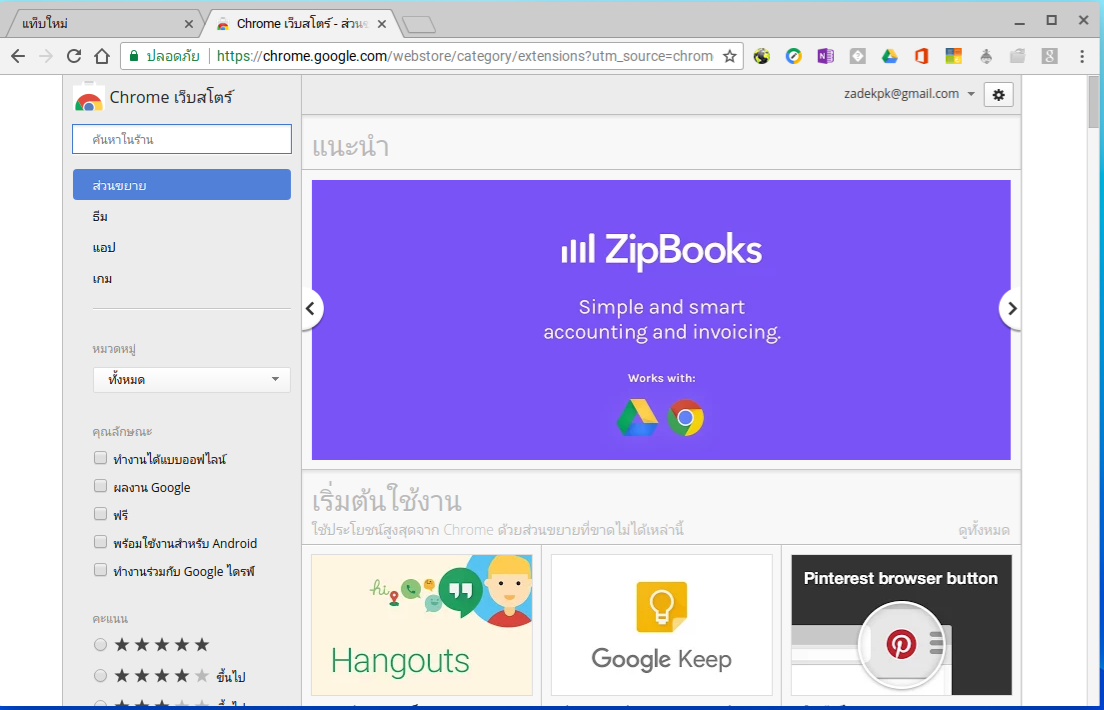
Task: Click the green secure padlock icon
Action: point(134,56)
